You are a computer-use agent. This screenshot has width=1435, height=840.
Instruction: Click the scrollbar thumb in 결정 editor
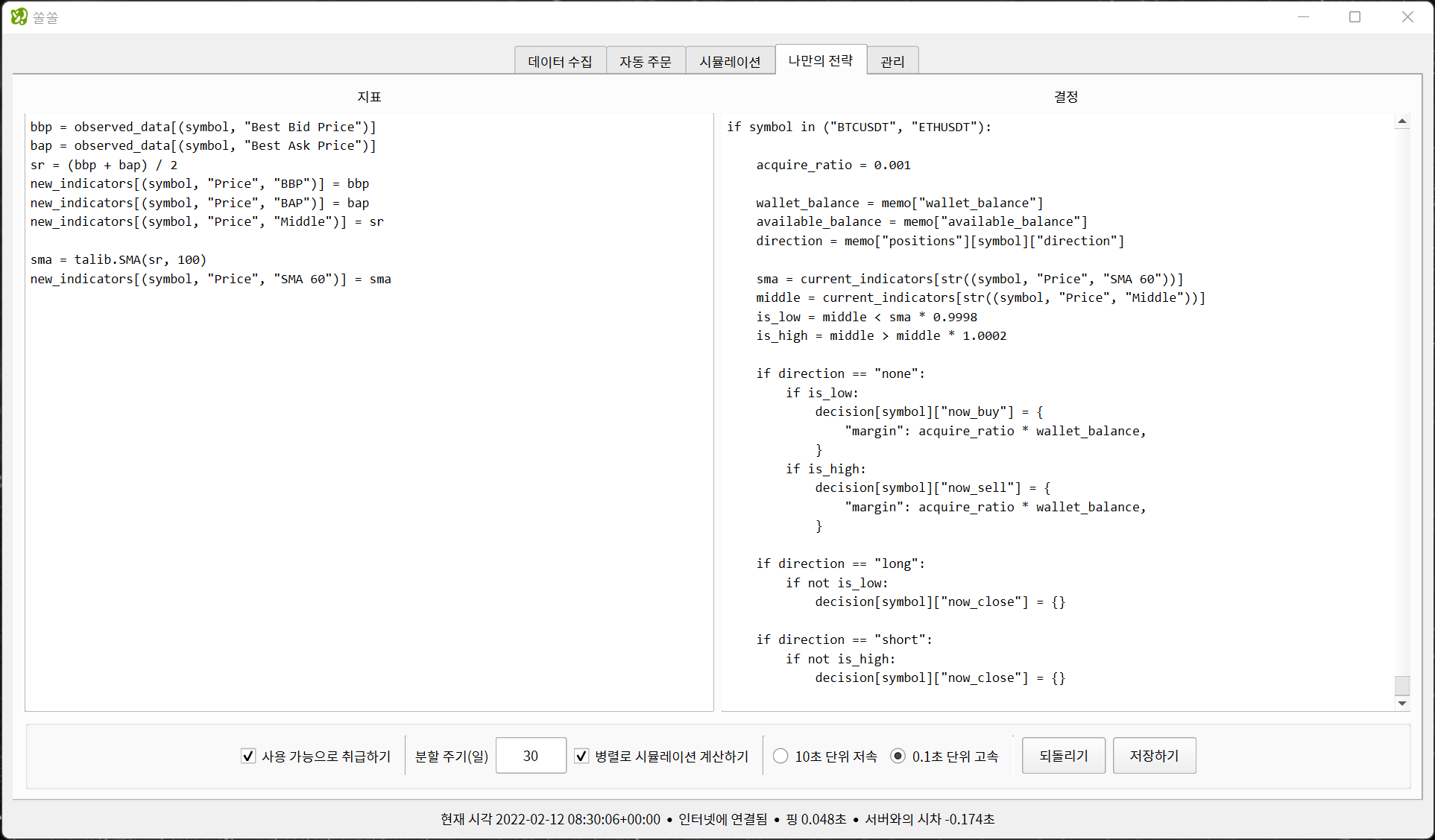tap(1402, 684)
